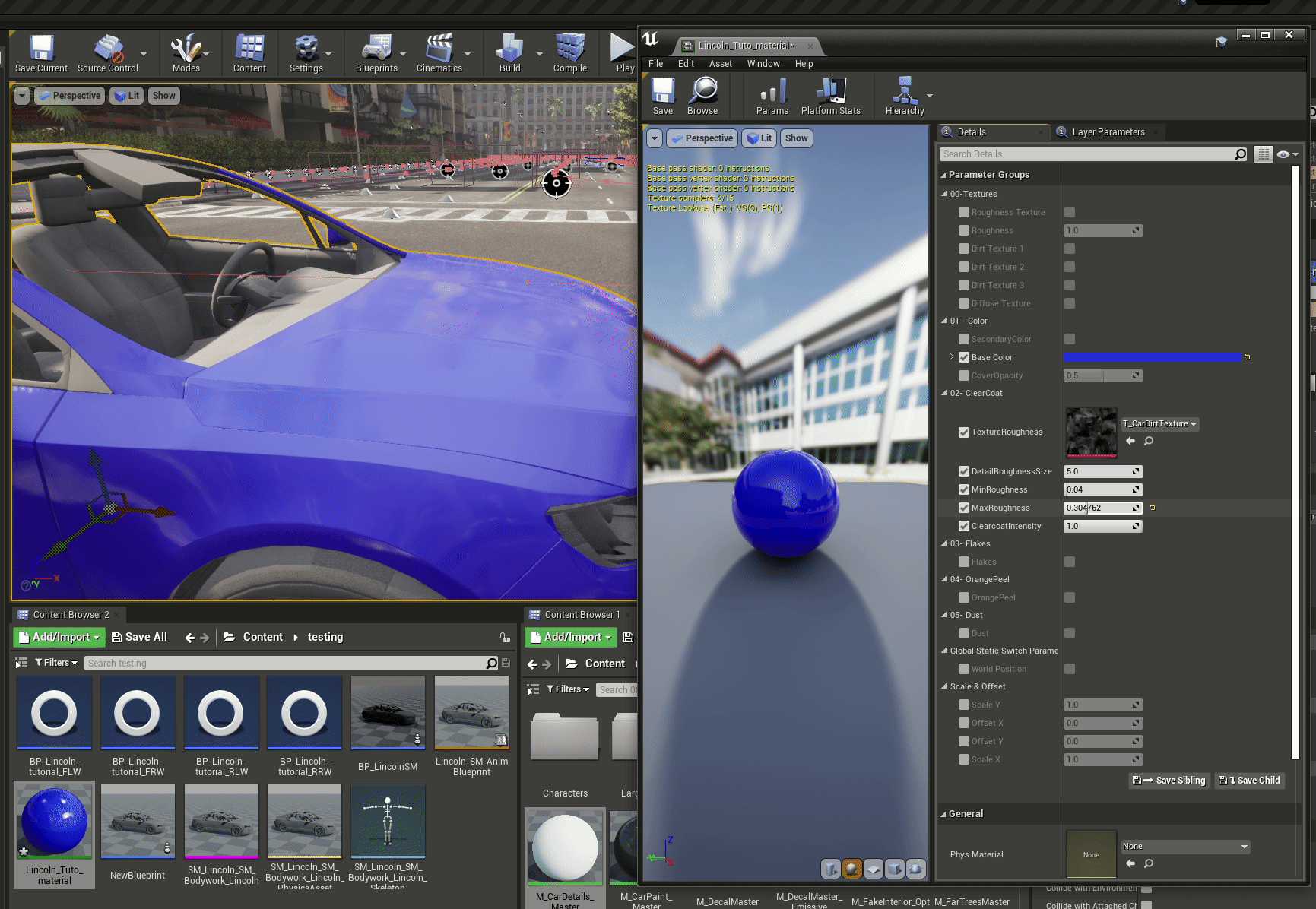Open the Edit menu in material editor
This screenshot has height=909, width=1316.
pos(686,64)
